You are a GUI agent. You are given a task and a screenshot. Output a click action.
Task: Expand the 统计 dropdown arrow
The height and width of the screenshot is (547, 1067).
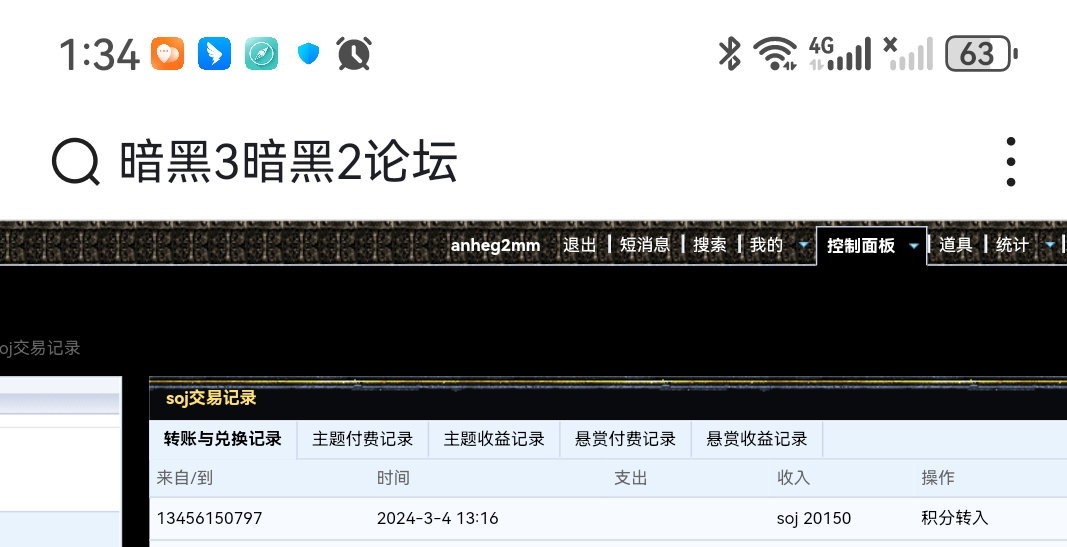[x=1049, y=245]
